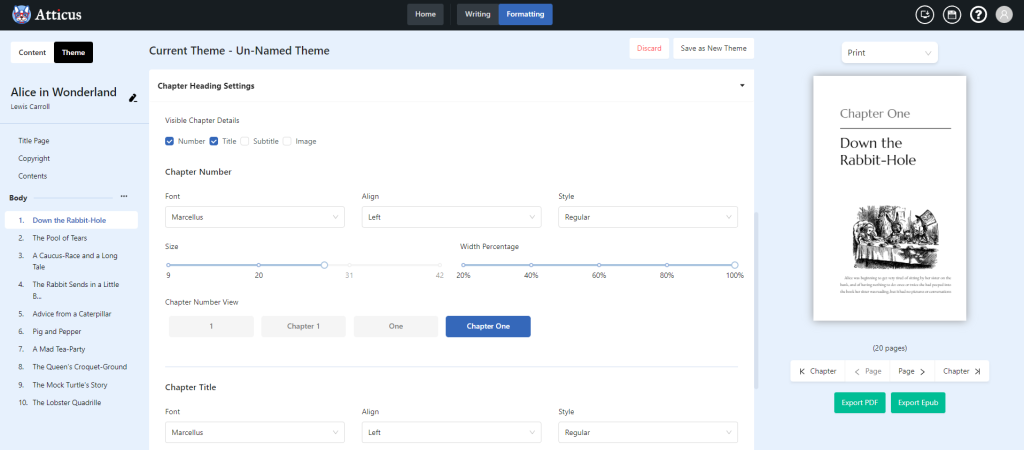Image resolution: width=1024 pixels, height=450 pixels.
Task: Go to the last chapter using the Chapter arrow
Action: (x=962, y=371)
